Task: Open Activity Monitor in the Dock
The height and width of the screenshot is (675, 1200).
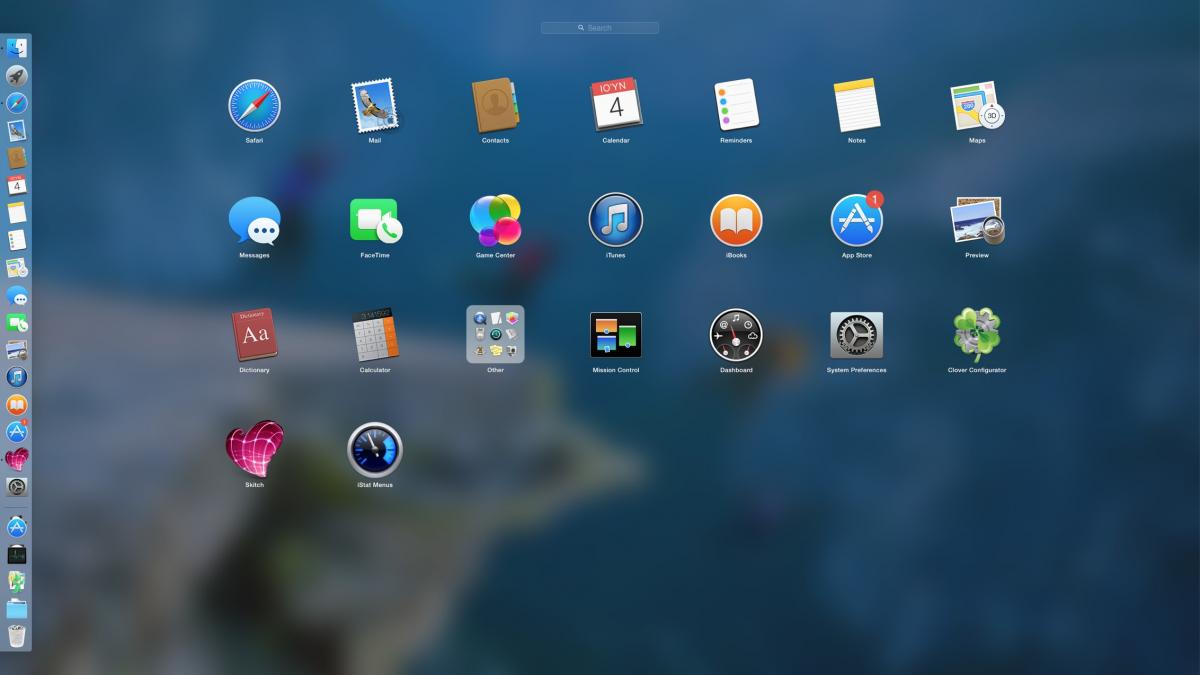Action: click(17, 554)
